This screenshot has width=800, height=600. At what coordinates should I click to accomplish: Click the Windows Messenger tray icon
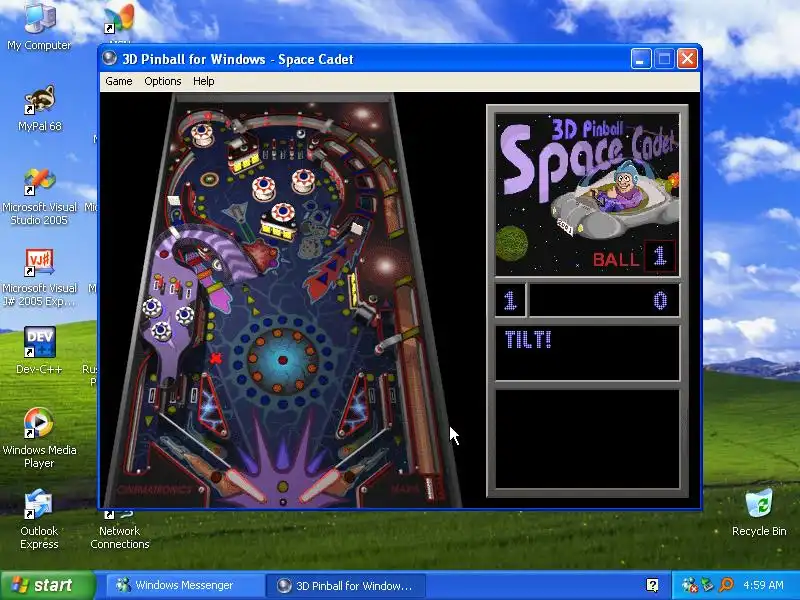(x=690, y=585)
